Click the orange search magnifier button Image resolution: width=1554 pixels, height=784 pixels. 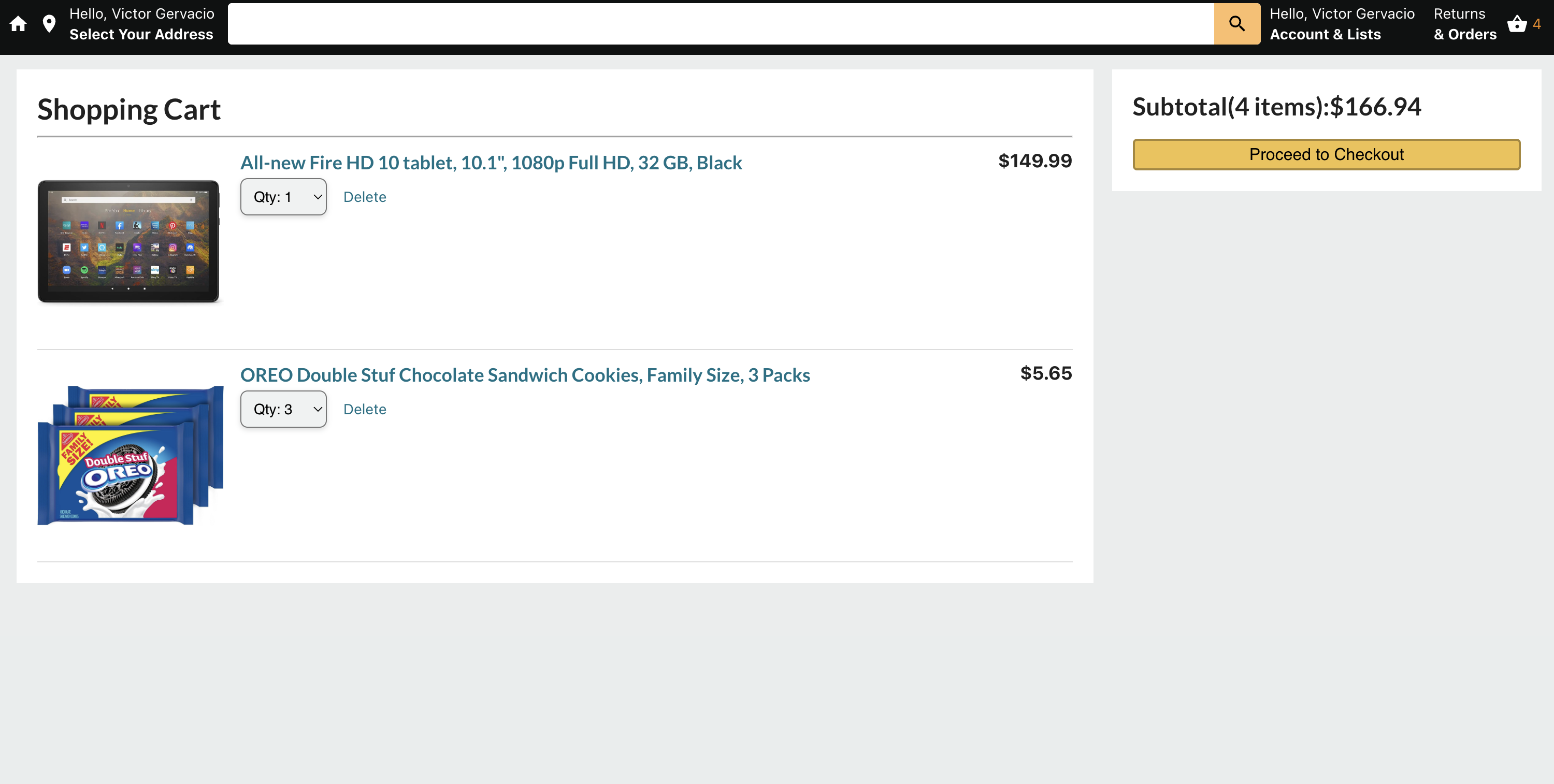click(1236, 23)
